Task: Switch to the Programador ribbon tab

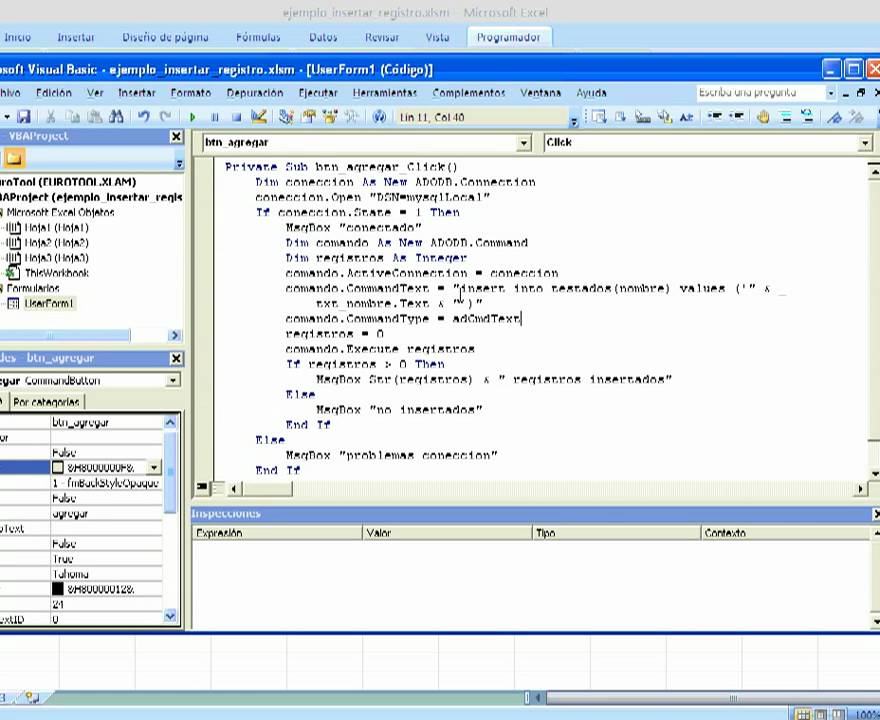Action: tap(508, 37)
